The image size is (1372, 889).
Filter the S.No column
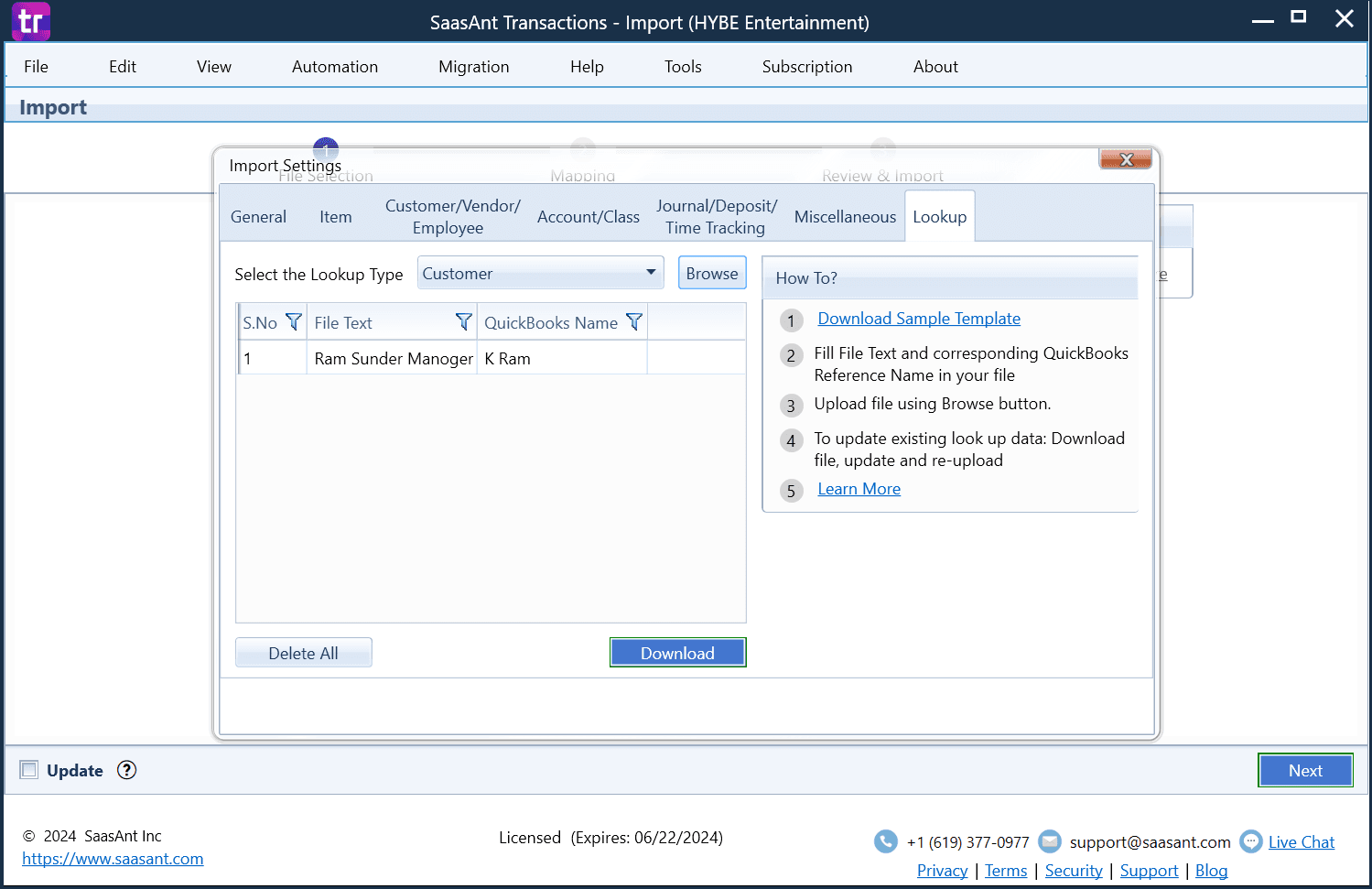[294, 321]
